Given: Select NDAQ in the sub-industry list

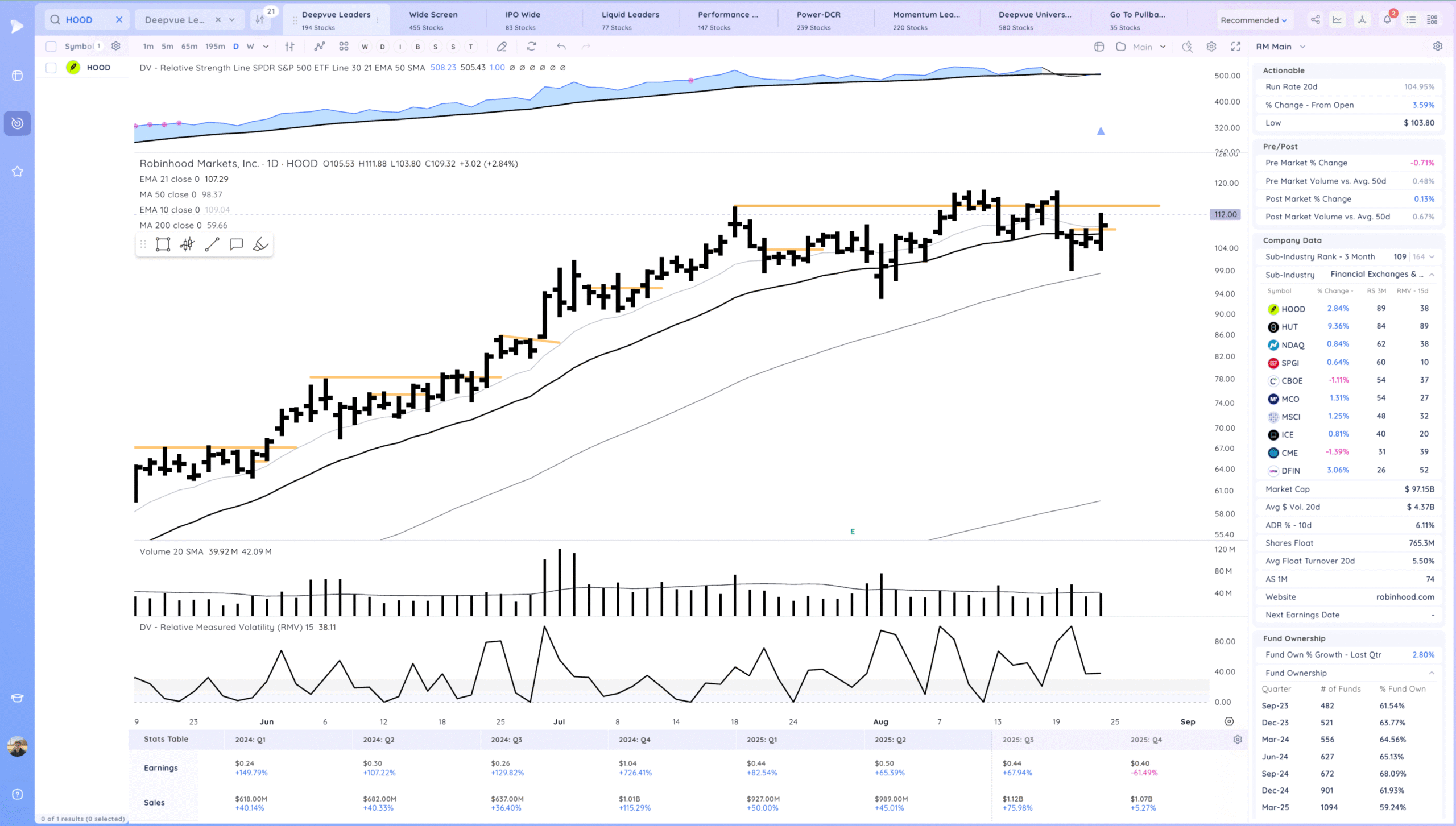Looking at the screenshot, I should pos(1293,345).
